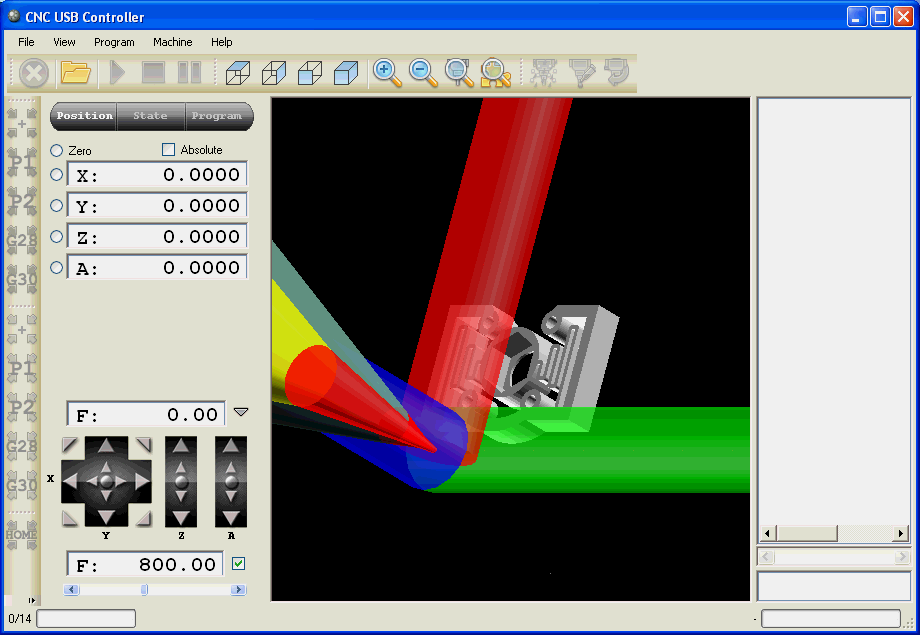Image resolution: width=920 pixels, height=635 pixels.
Task: Expand the feed rate dropdown triangle
Action: 240,412
